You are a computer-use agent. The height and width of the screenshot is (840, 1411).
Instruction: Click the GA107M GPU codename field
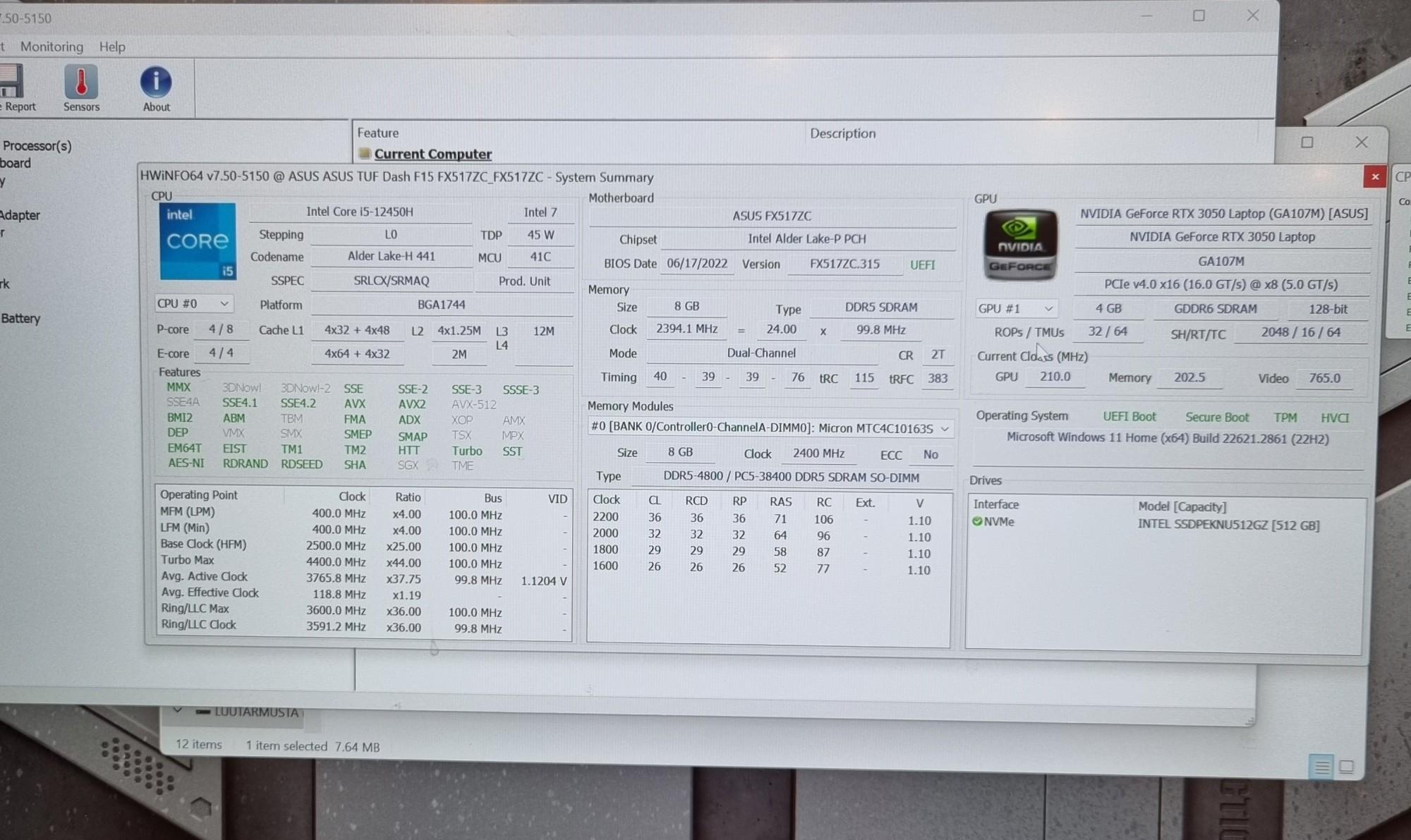(x=1221, y=261)
